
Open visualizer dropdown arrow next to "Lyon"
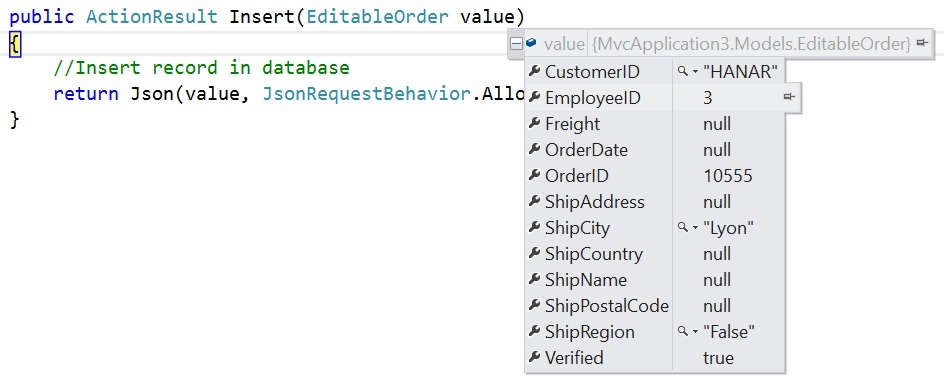695,228
